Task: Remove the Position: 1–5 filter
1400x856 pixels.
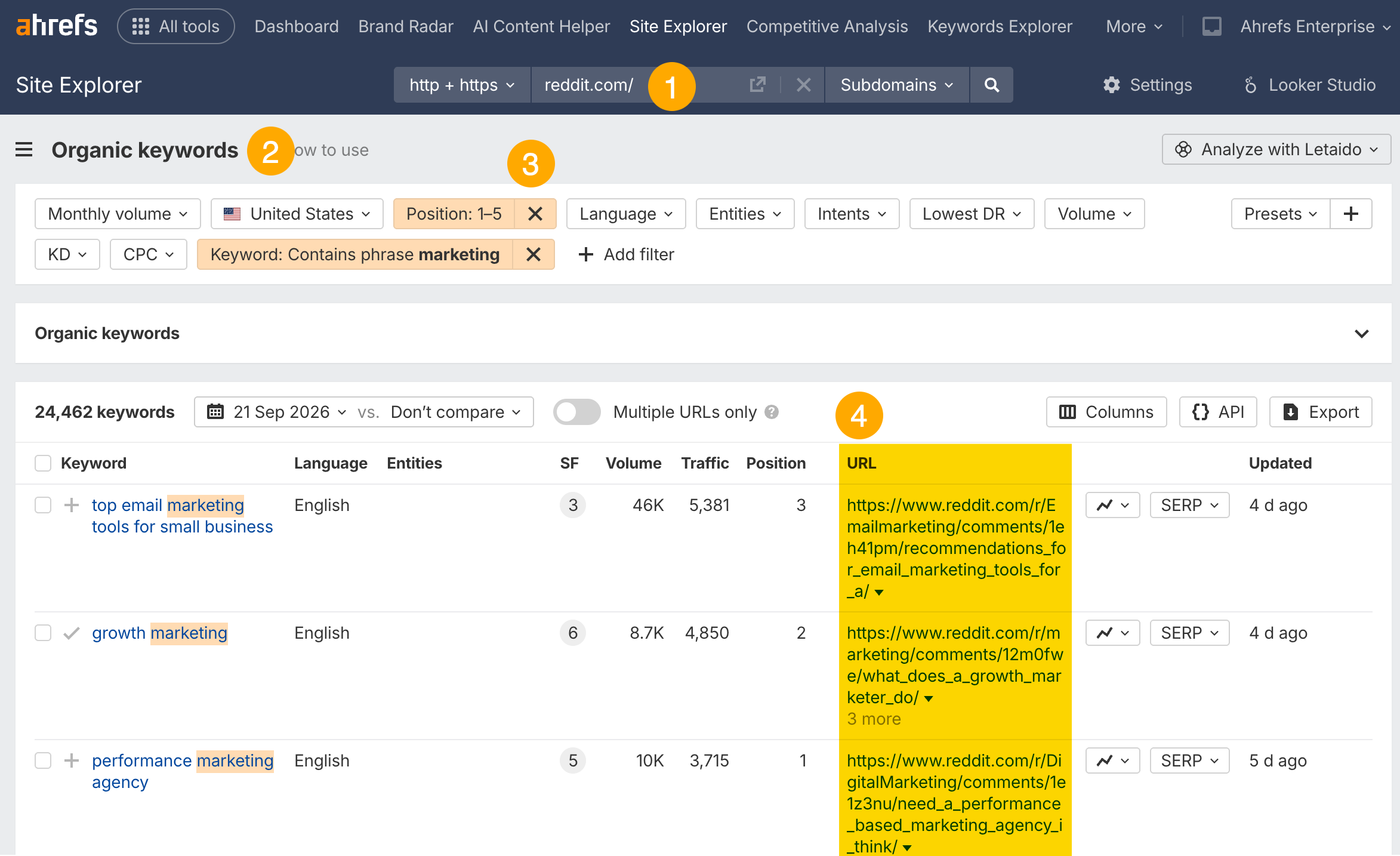Action: [x=535, y=214]
